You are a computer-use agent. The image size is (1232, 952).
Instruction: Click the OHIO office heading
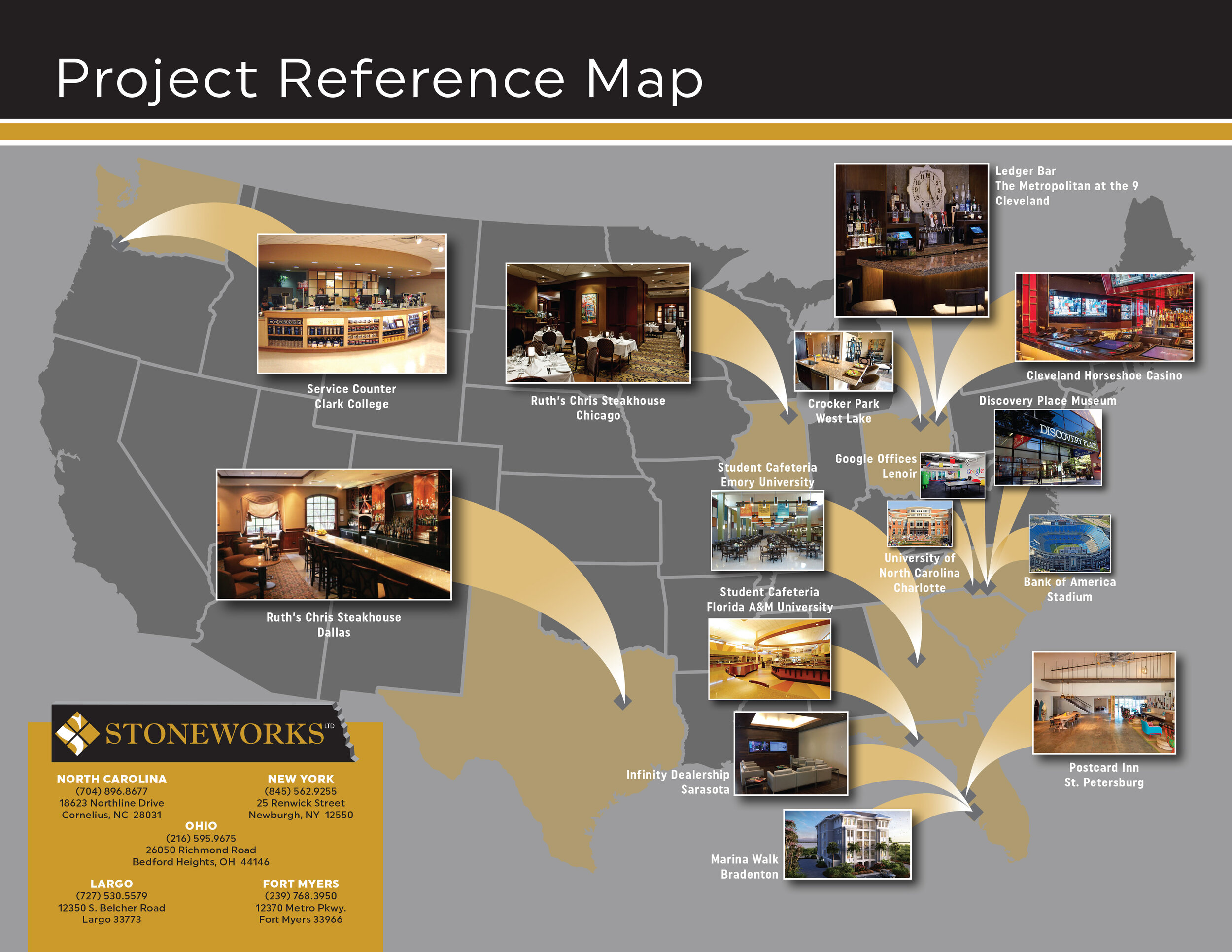(x=201, y=826)
